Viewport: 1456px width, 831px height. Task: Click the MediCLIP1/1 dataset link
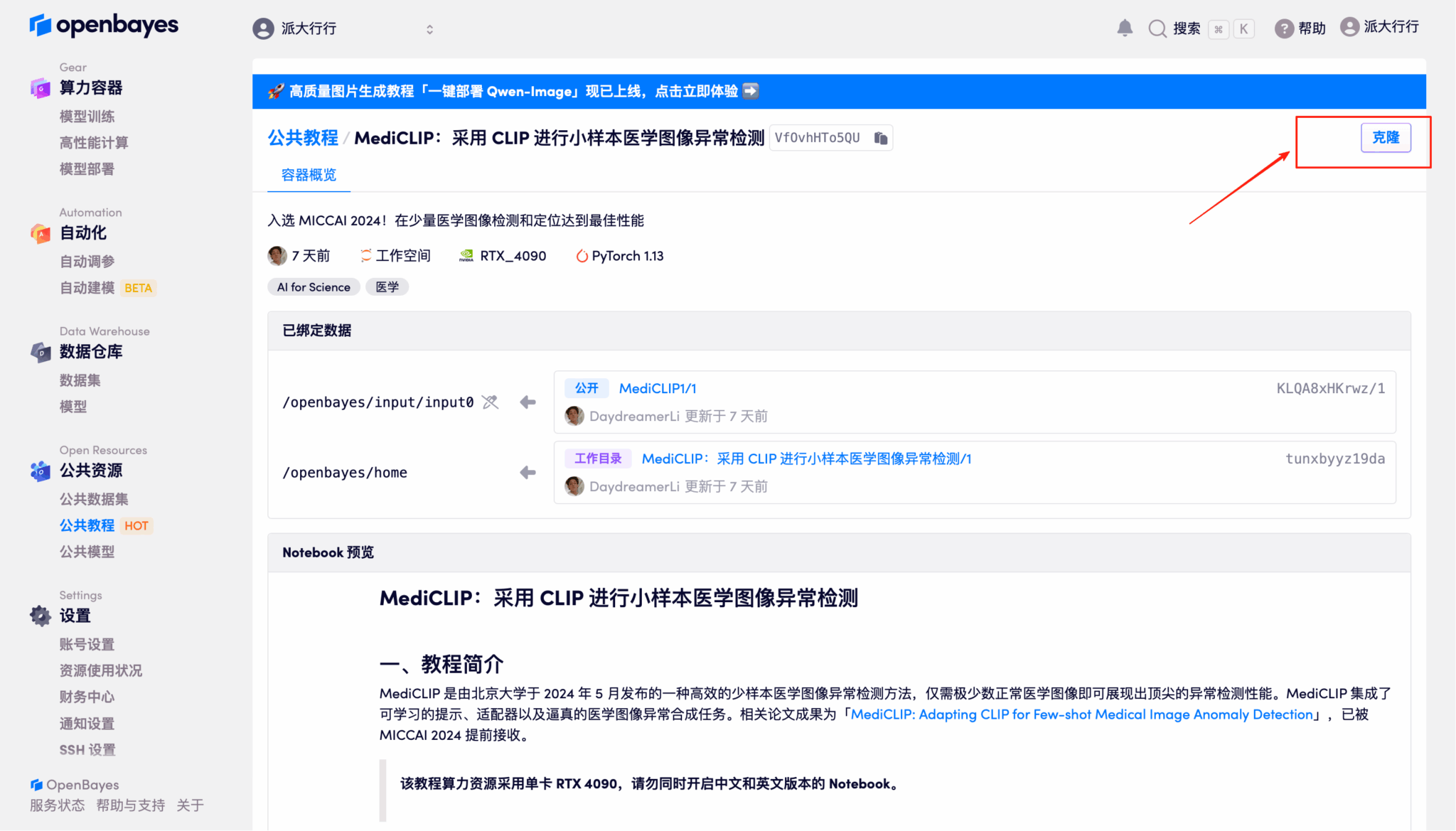pos(657,388)
